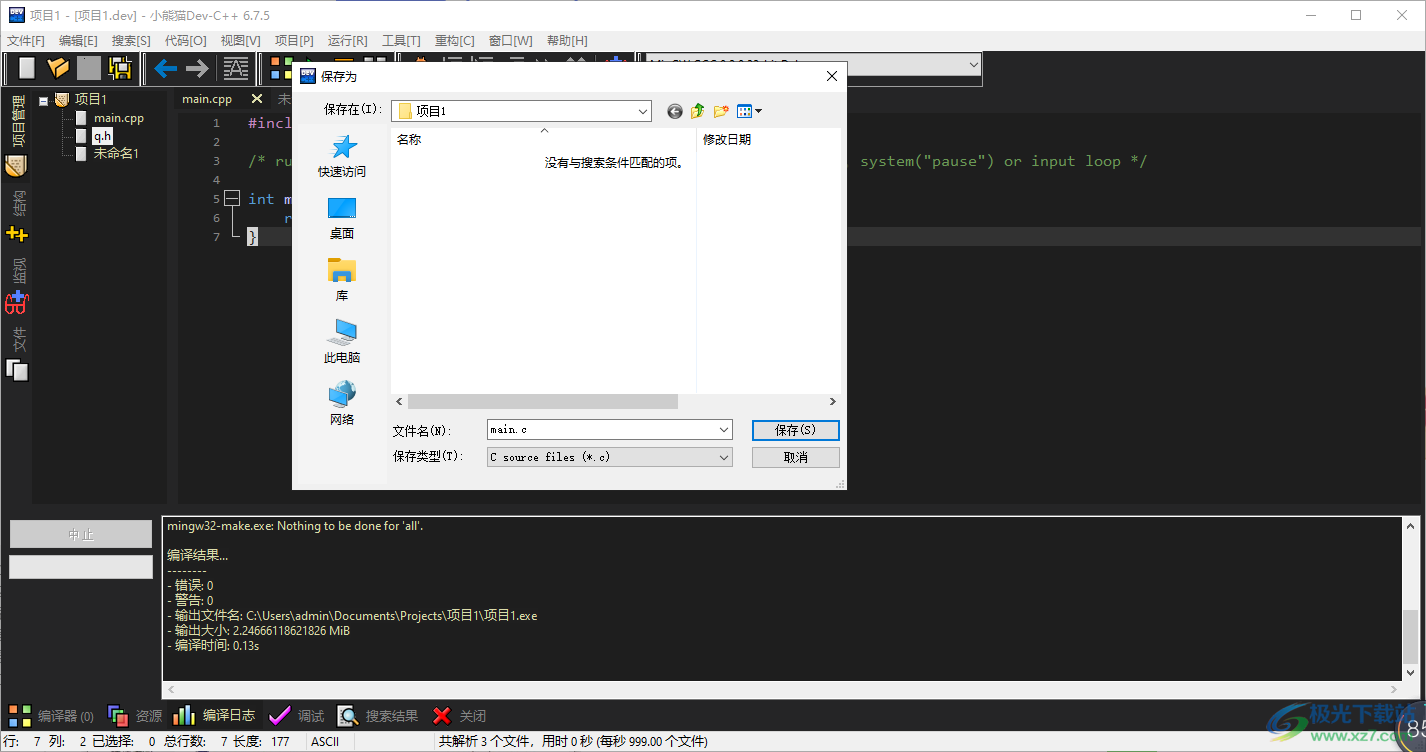
Task: Click the 保存(S) save button
Action: pos(796,430)
